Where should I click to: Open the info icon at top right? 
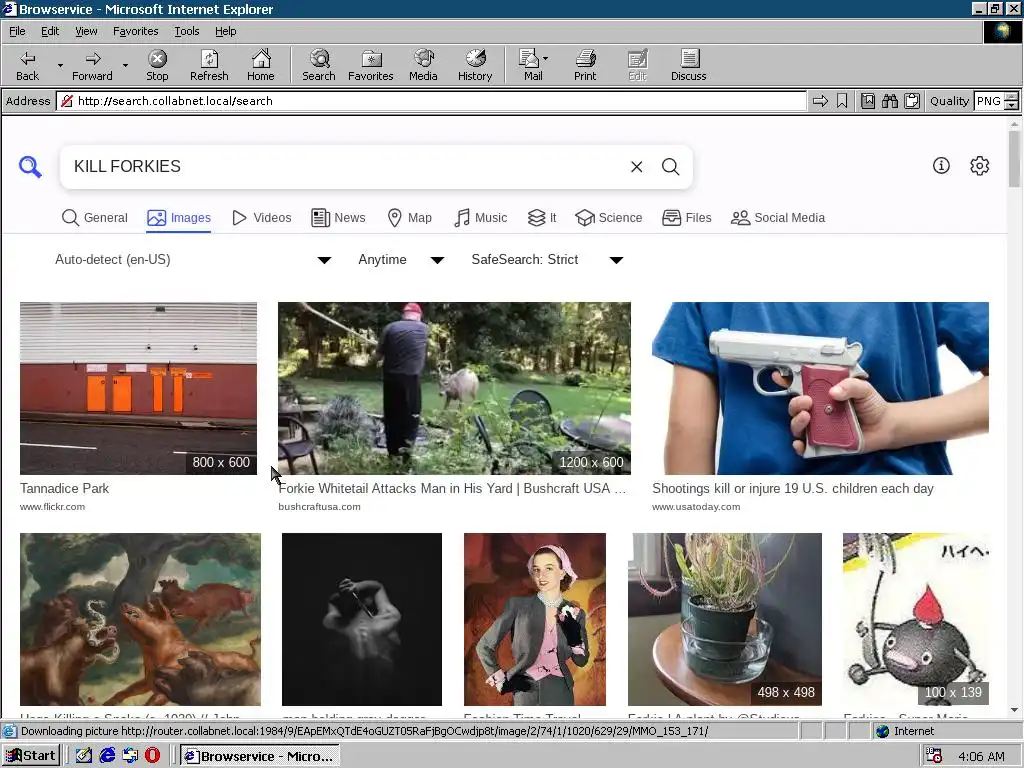pyautogui.click(x=941, y=166)
